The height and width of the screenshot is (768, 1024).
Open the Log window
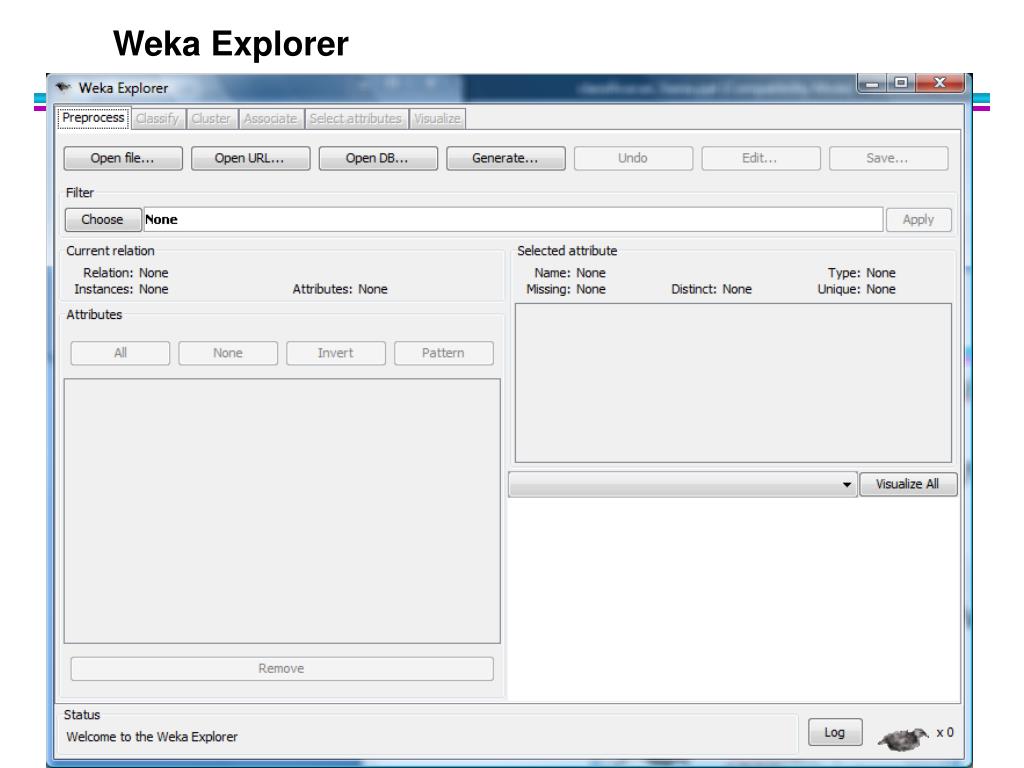click(x=835, y=733)
